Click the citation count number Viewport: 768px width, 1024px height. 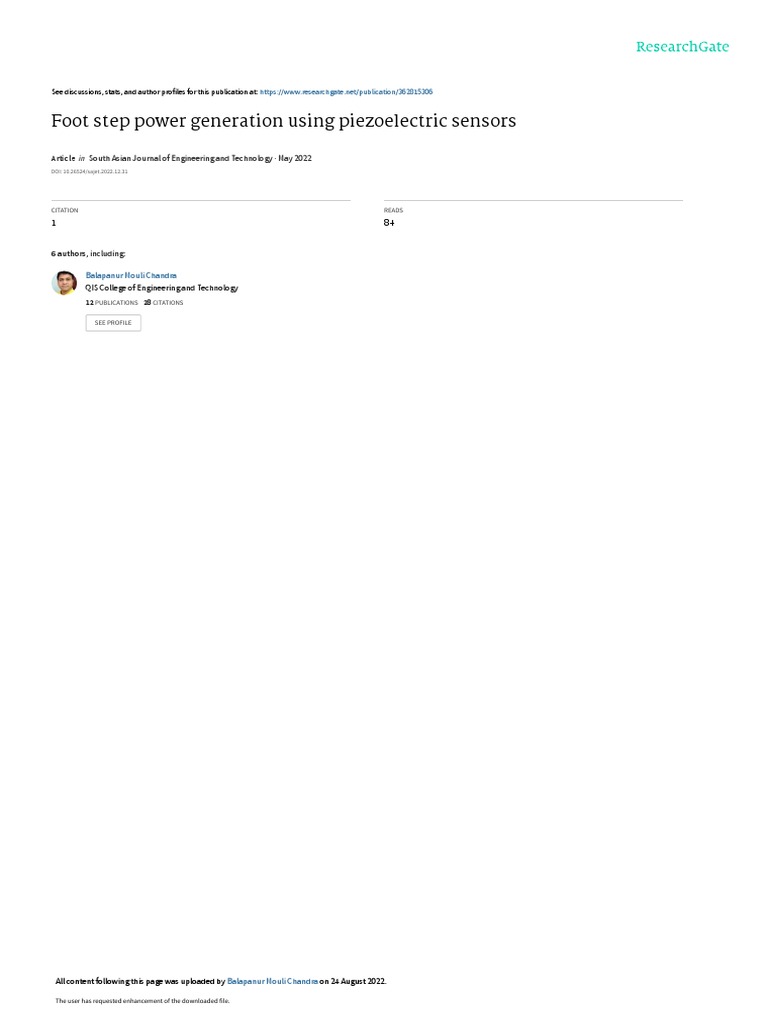pos(54,223)
